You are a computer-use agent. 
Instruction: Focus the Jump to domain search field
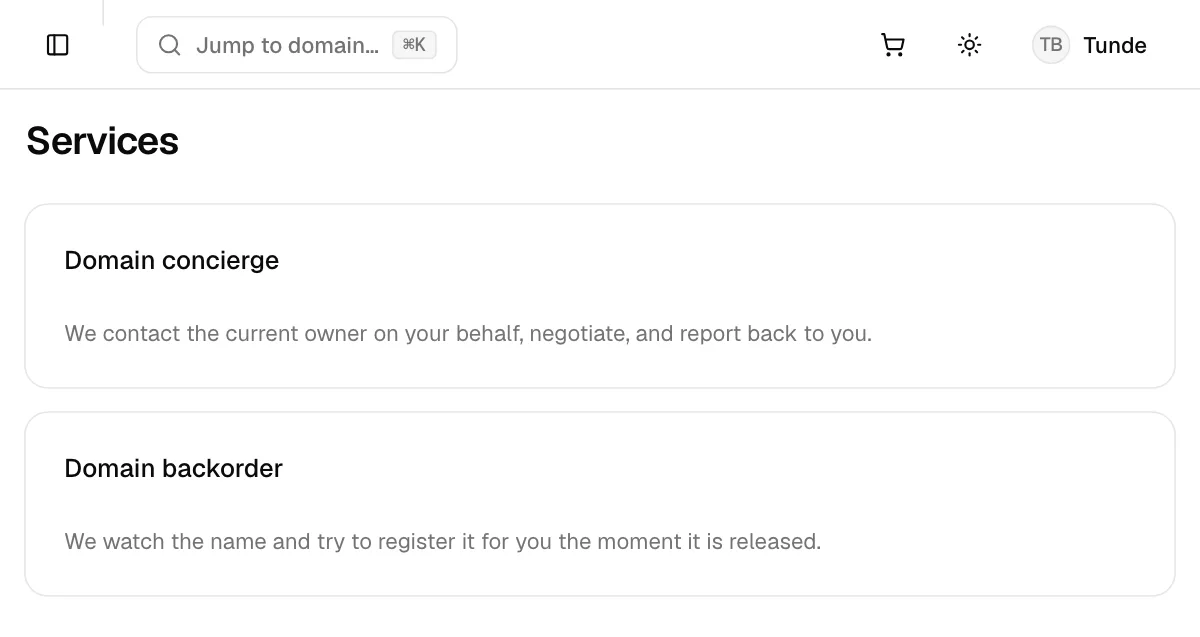297,45
